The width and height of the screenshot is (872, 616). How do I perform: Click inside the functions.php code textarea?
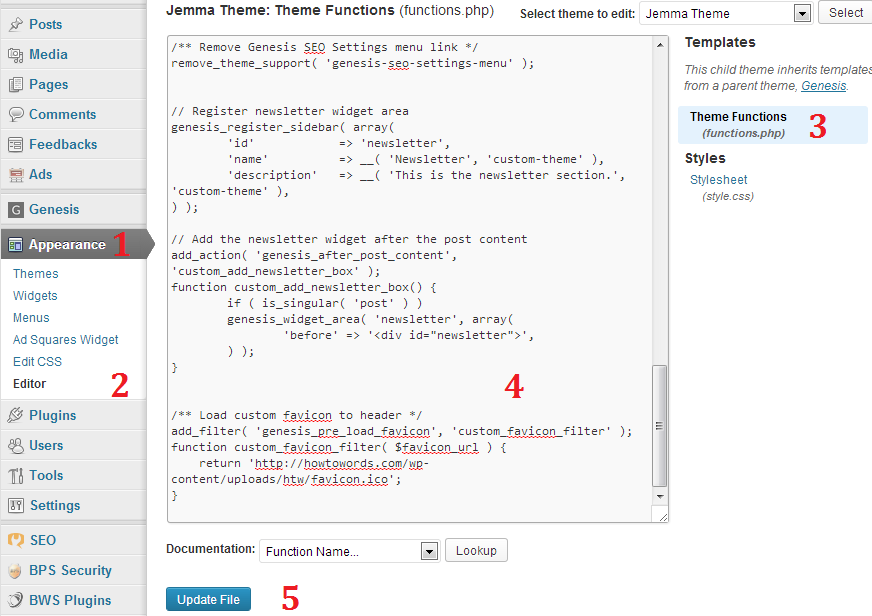(x=410, y=279)
